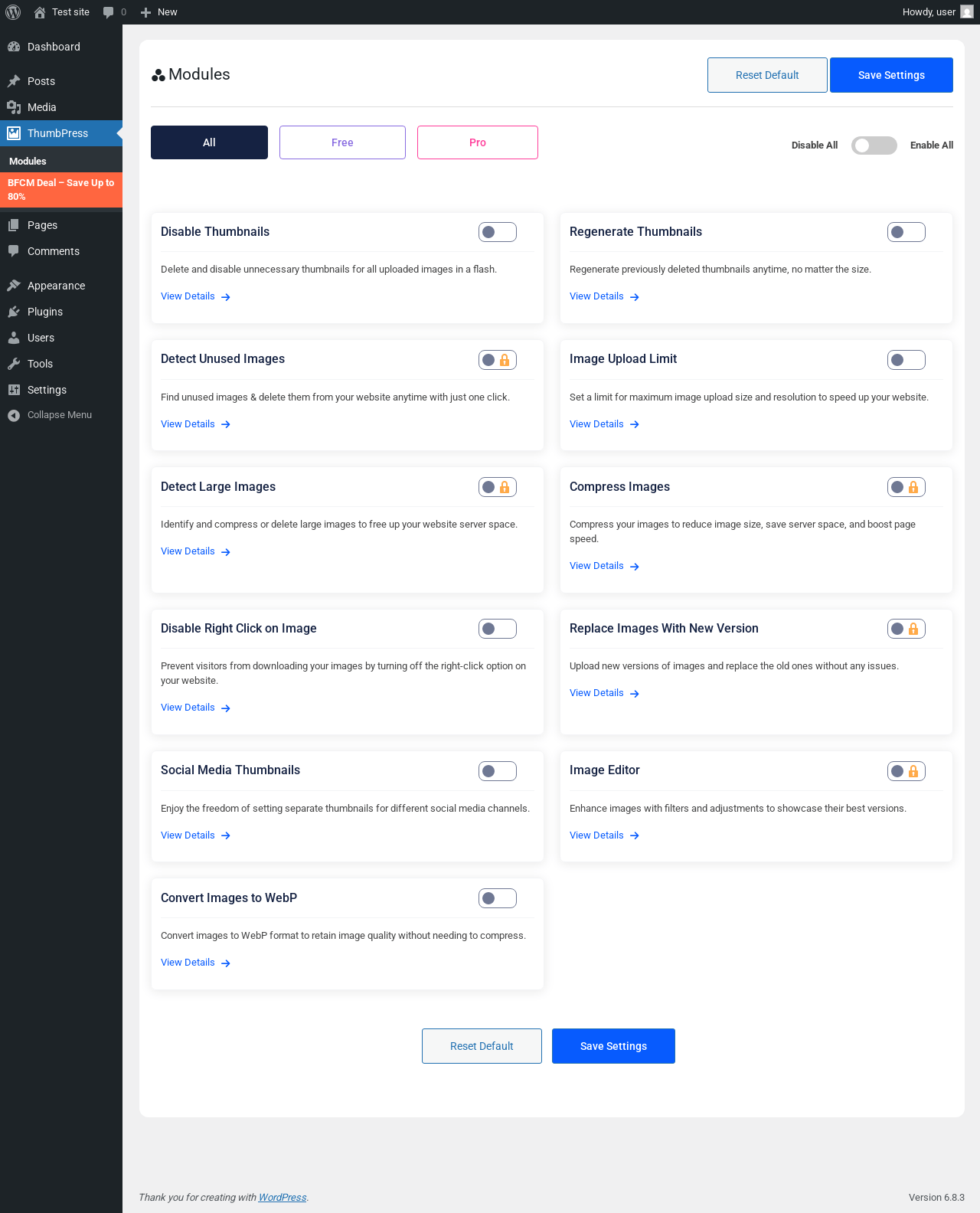Viewport: 980px width, 1213px height.
Task: Switch on Social Media Thumbnails module
Action: click(498, 771)
